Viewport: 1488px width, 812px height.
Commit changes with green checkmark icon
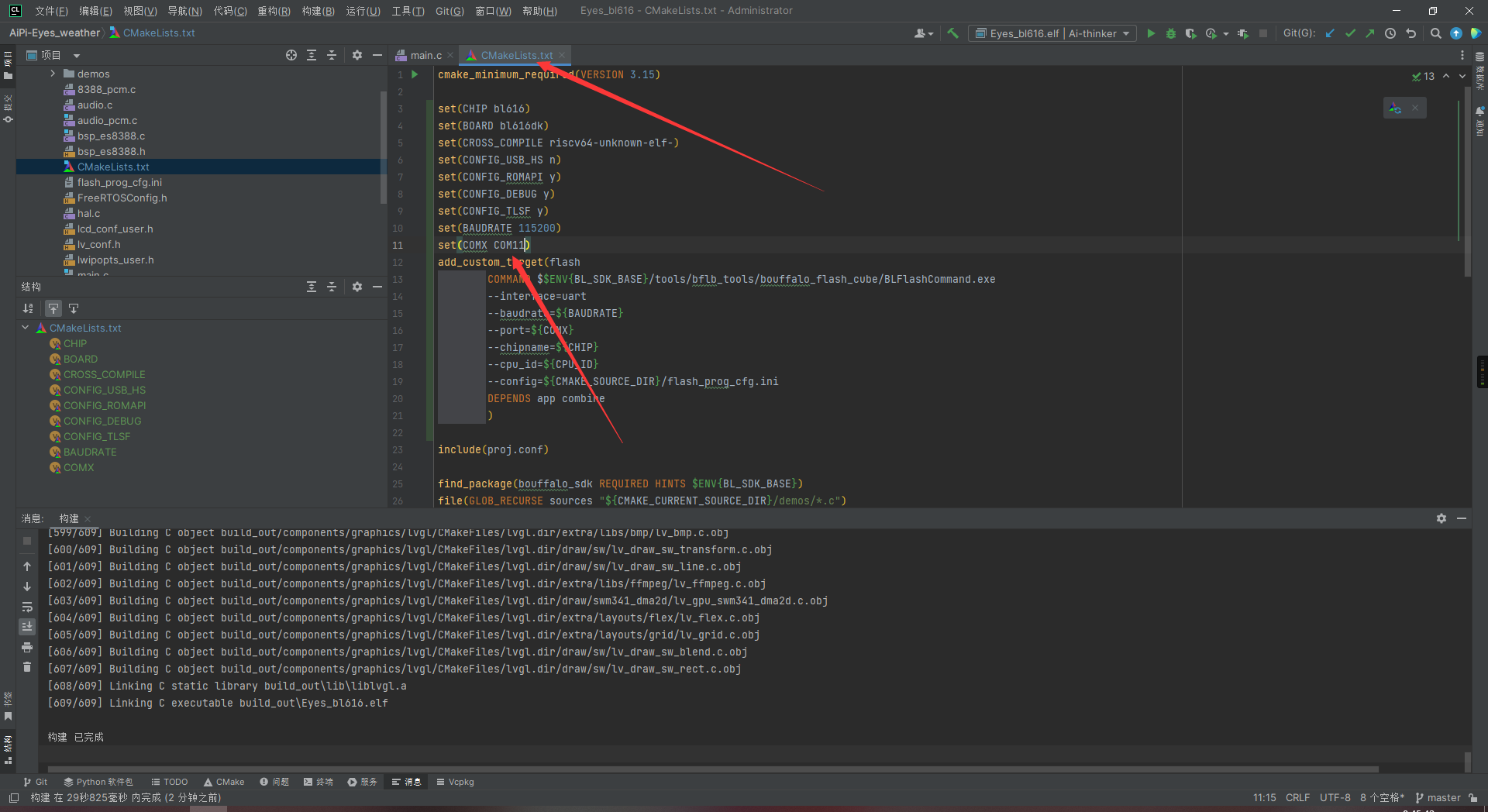1350,33
